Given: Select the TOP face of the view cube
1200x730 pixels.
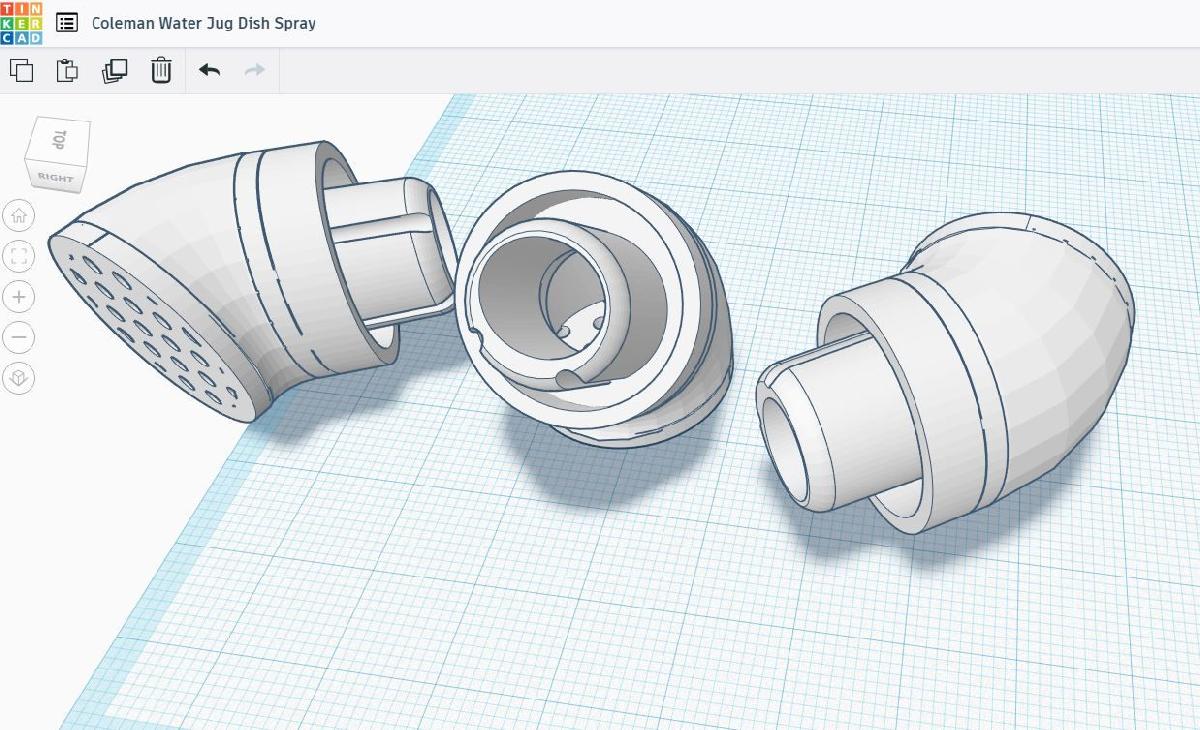Looking at the screenshot, I should 59,140.
